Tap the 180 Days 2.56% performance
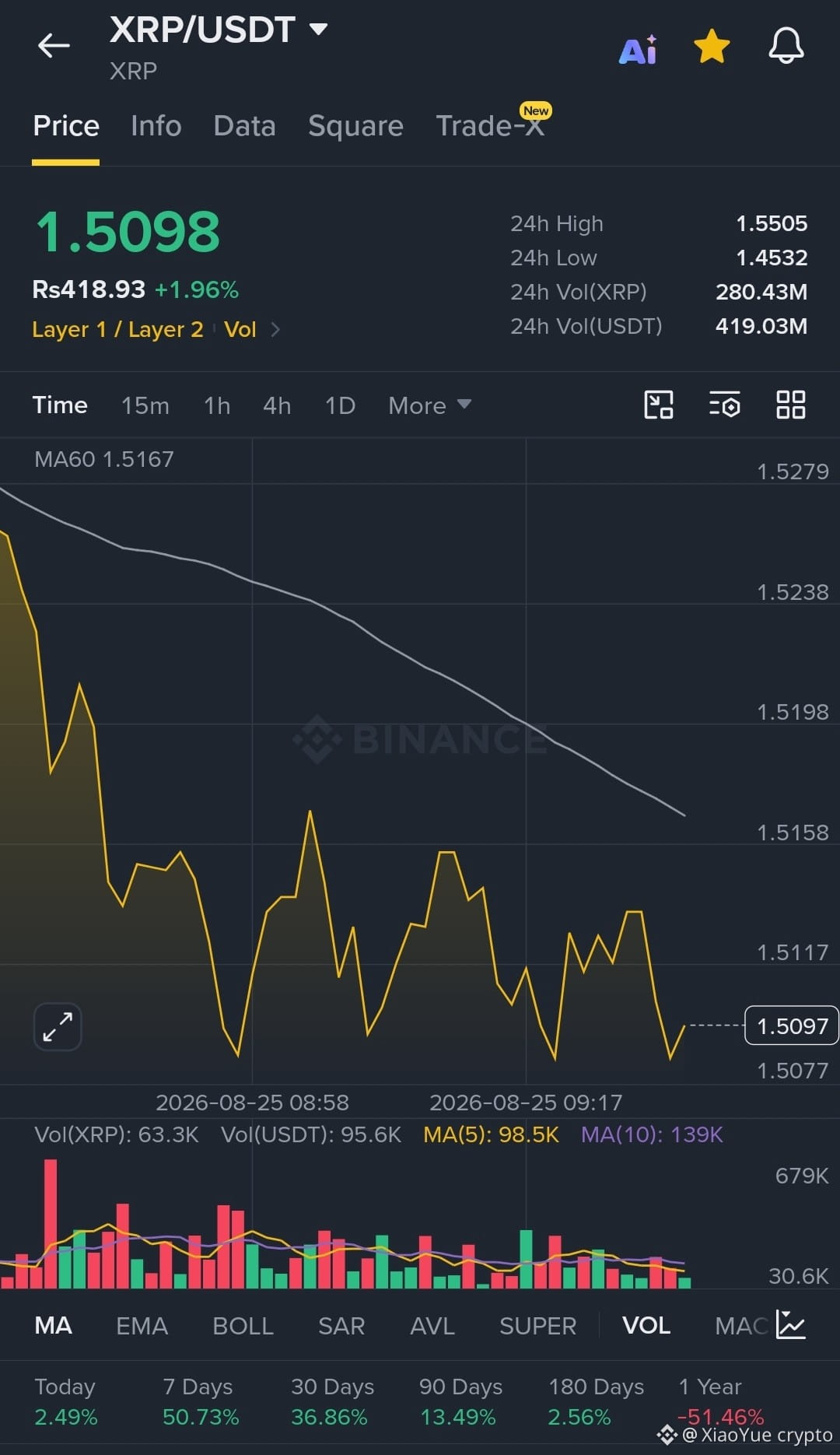 point(596,1401)
